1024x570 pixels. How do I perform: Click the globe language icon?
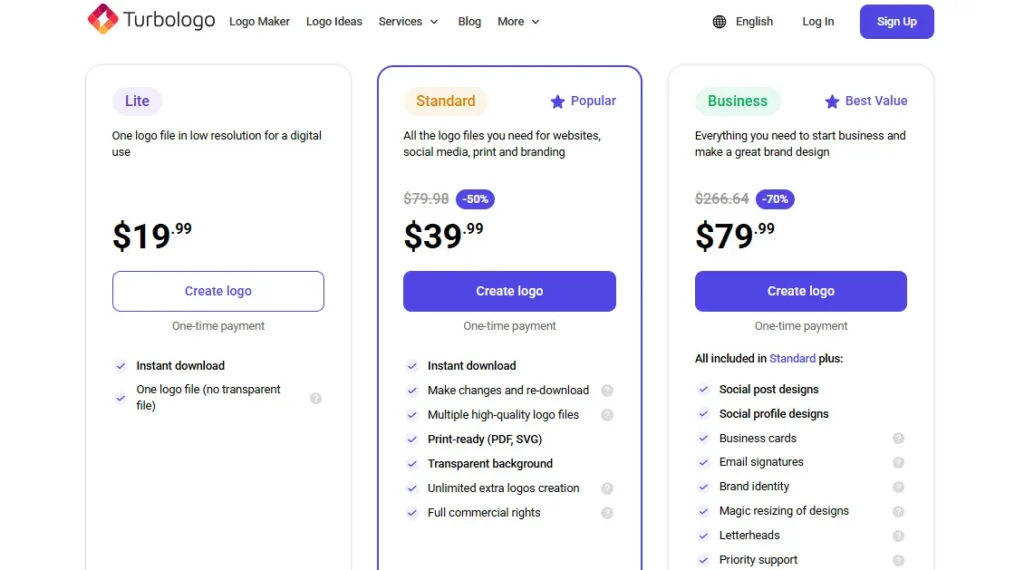[720, 21]
